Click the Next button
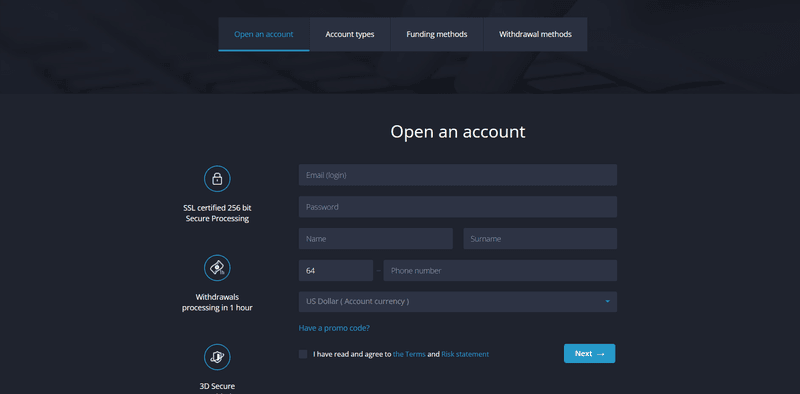 coord(589,354)
